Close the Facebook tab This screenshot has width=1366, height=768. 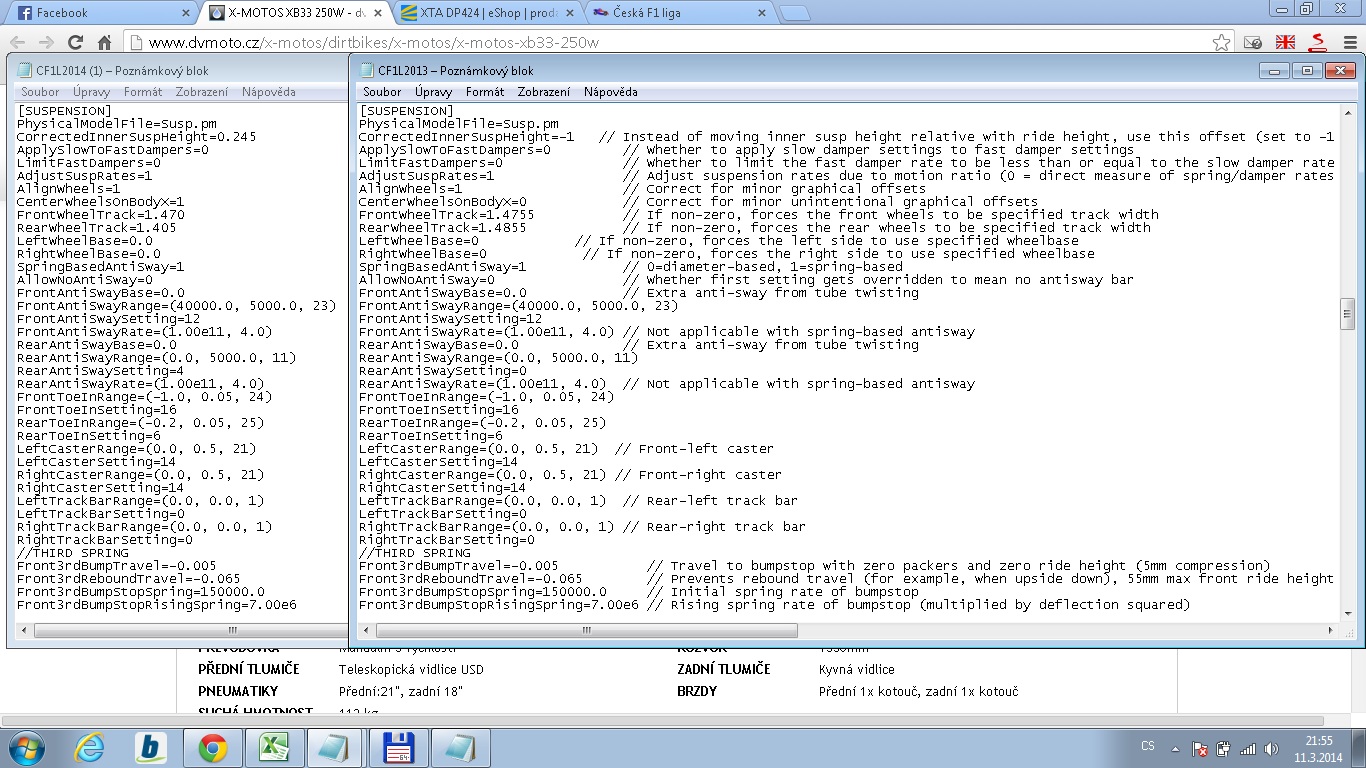[x=187, y=14]
